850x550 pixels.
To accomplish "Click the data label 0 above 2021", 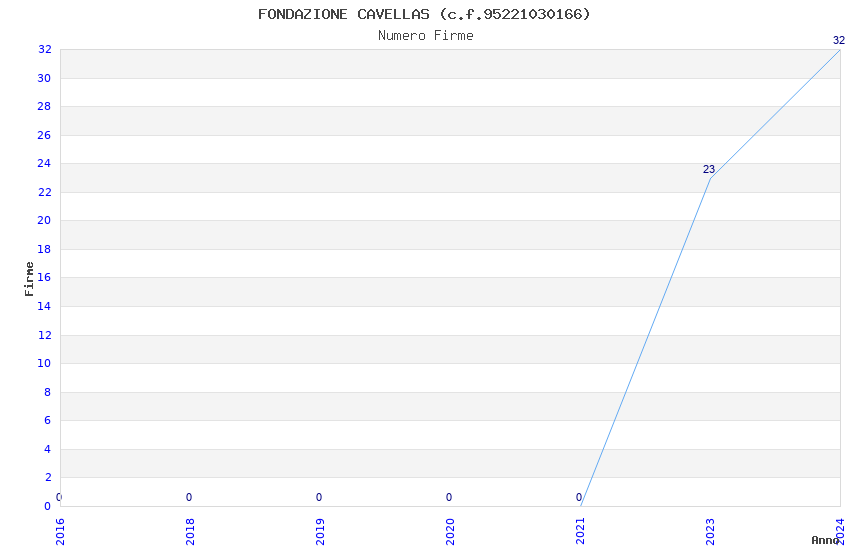I will point(578,497).
